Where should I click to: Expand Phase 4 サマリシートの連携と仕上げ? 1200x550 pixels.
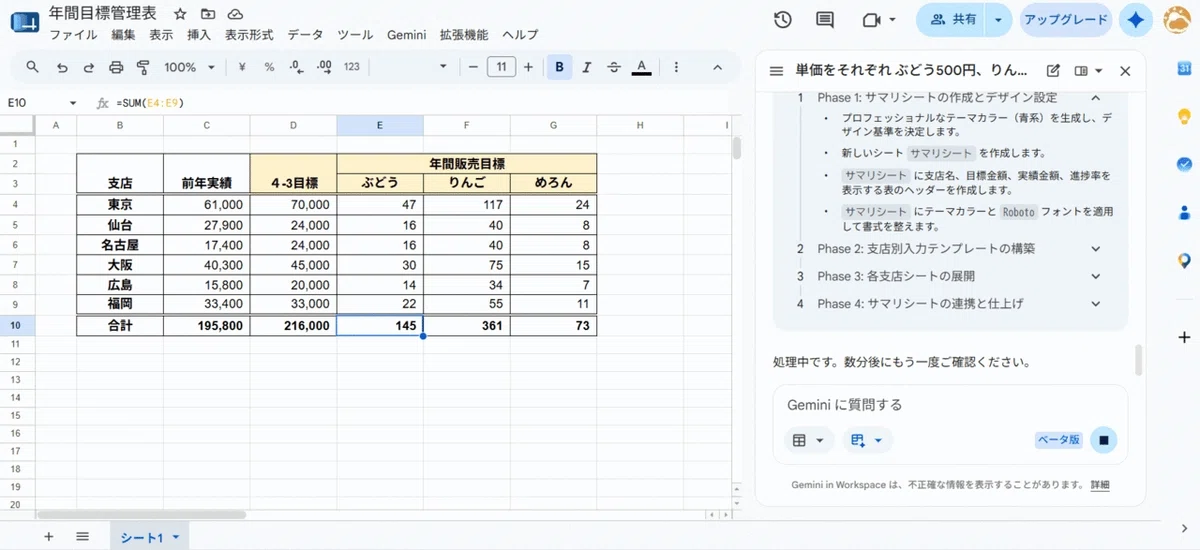tap(1096, 303)
